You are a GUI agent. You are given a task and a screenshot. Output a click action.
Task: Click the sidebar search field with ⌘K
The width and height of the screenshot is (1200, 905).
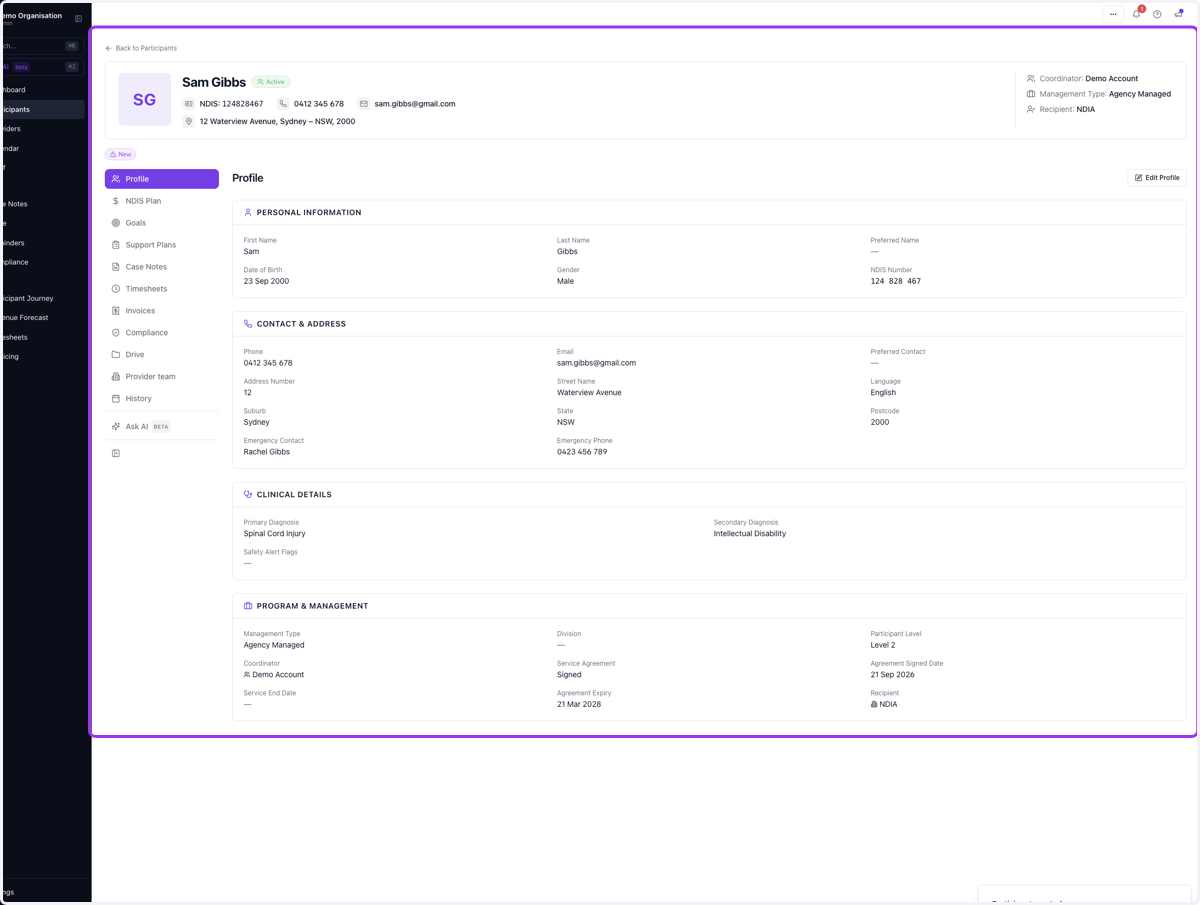click(x=40, y=46)
